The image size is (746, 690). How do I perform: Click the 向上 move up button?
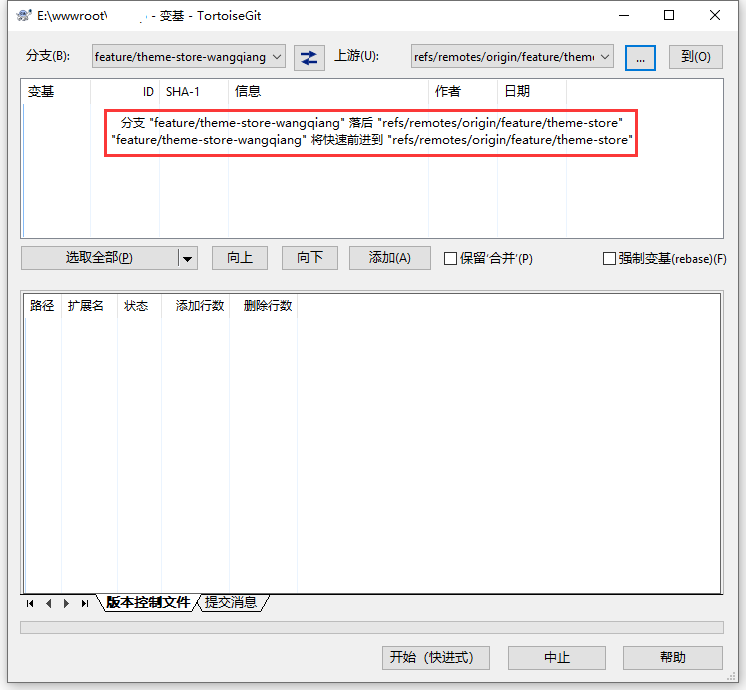point(240,258)
